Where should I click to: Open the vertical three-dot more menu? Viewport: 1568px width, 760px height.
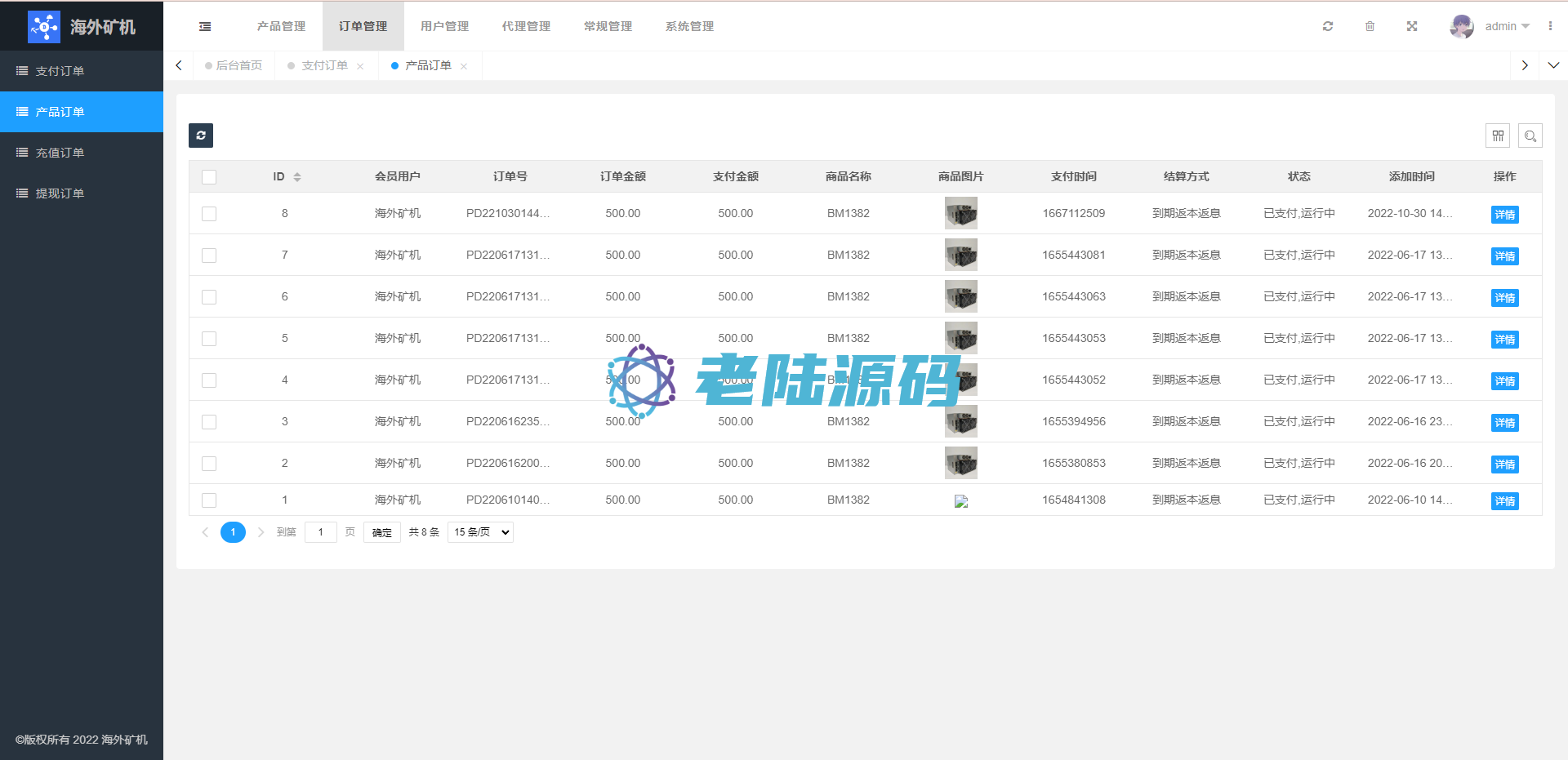[1550, 26]
